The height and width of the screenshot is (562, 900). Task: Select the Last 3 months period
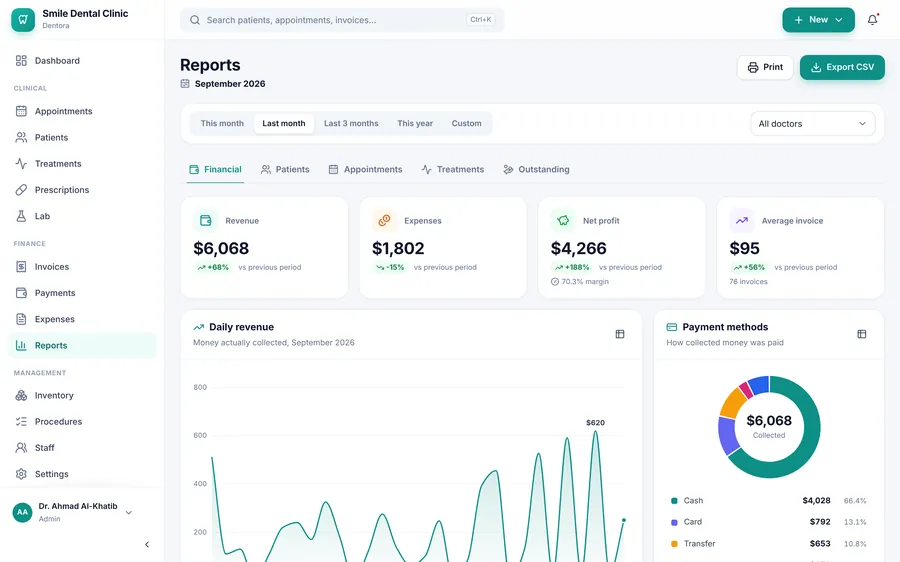coord(351,123)
